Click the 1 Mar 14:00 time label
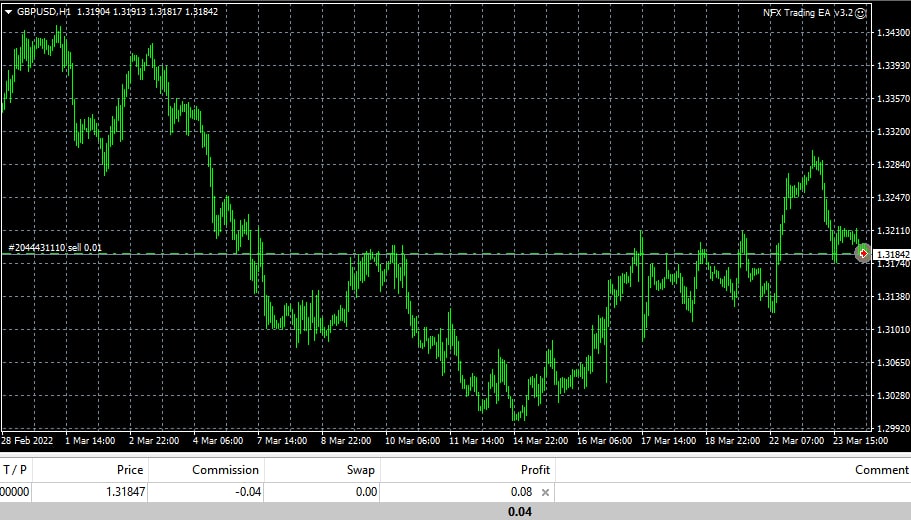The image size is (911, 520). click(x=90, y=440)
